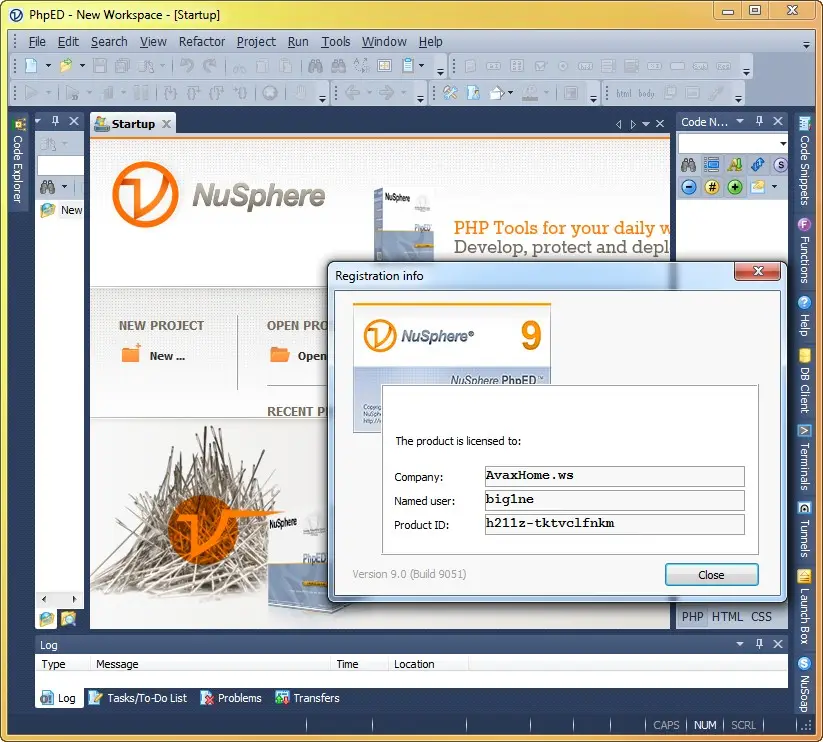Click the binoculars icon in left workspace panel
This screenshot has height=742, width=823.
[x=47, y=187]
